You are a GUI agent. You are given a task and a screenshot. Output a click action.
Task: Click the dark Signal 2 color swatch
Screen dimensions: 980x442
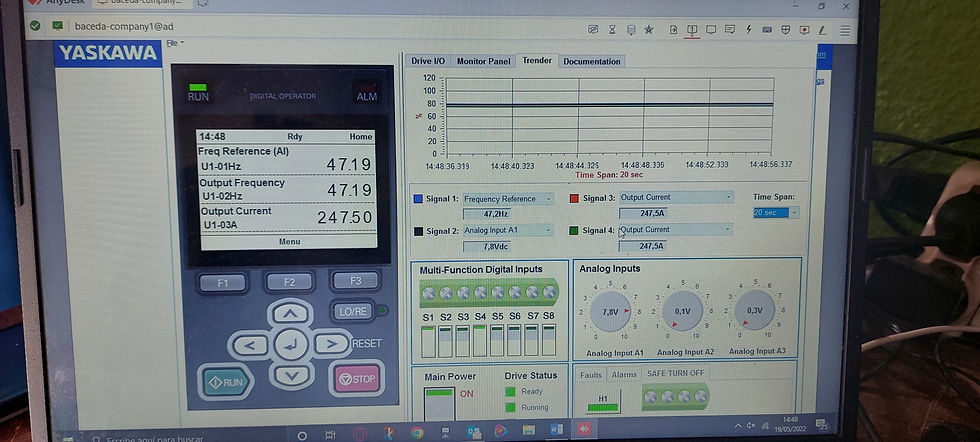[x=418, y=231]
